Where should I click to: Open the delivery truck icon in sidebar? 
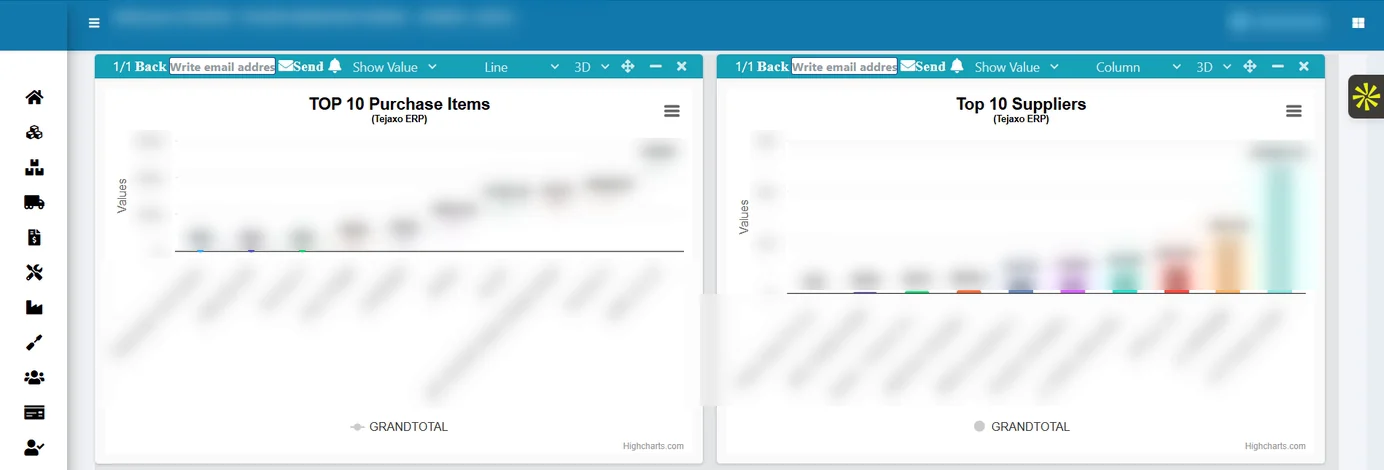point(34,202)
